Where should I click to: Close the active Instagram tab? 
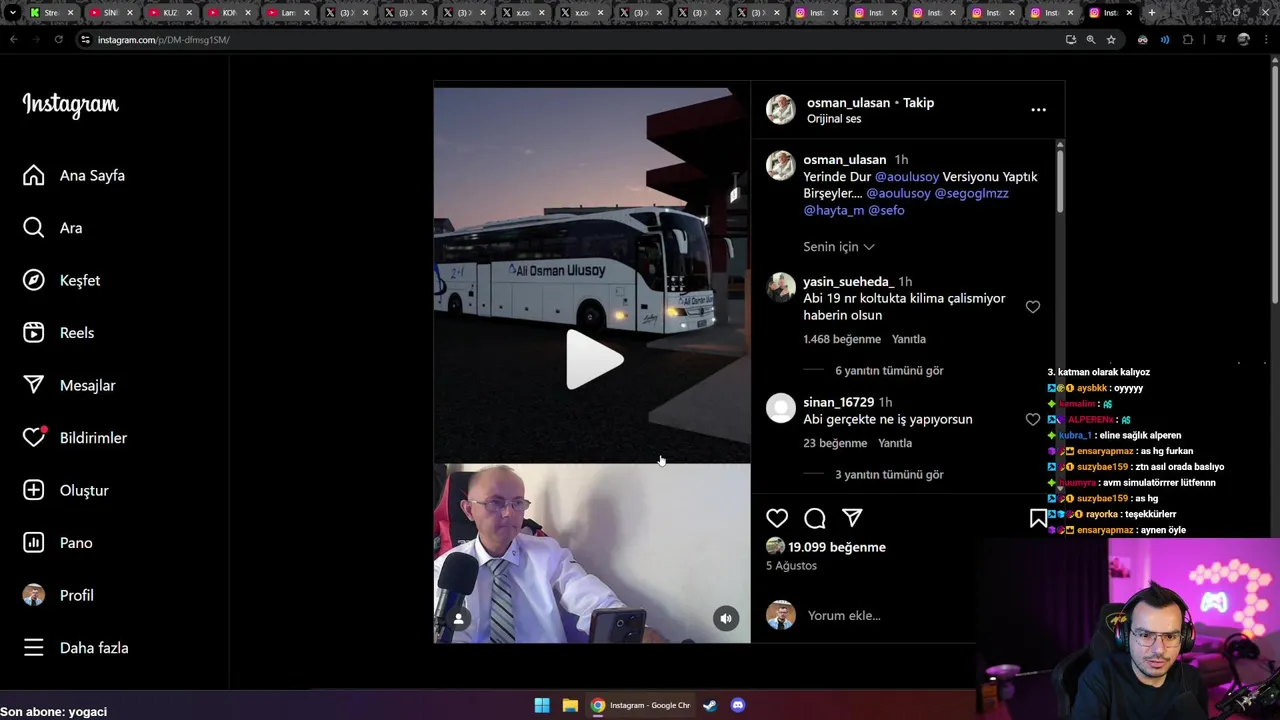tap(1129, 13)
